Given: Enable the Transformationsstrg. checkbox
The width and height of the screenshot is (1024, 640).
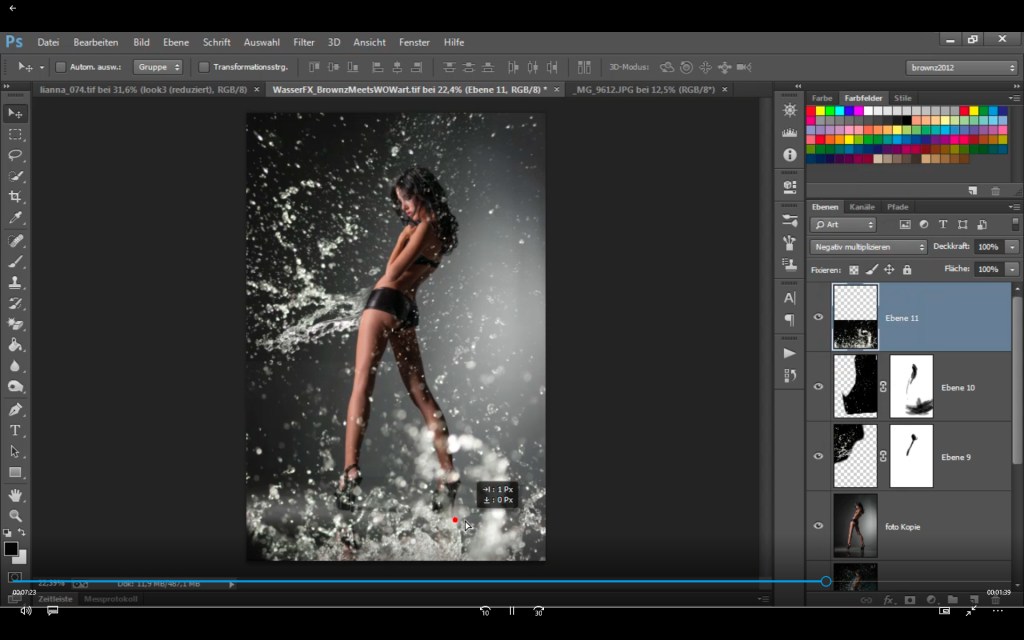Looking at the screenshot, I should click(204, 67).
